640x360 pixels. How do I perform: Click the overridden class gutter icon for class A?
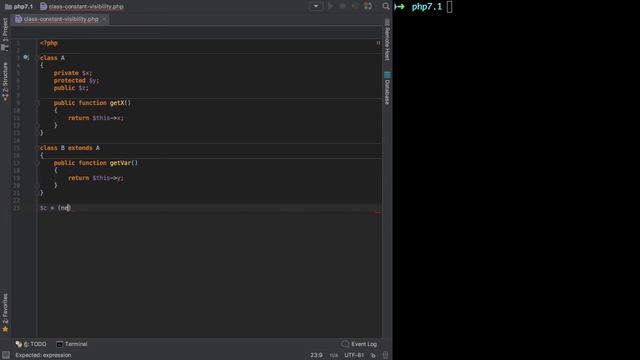coord(26,58)
